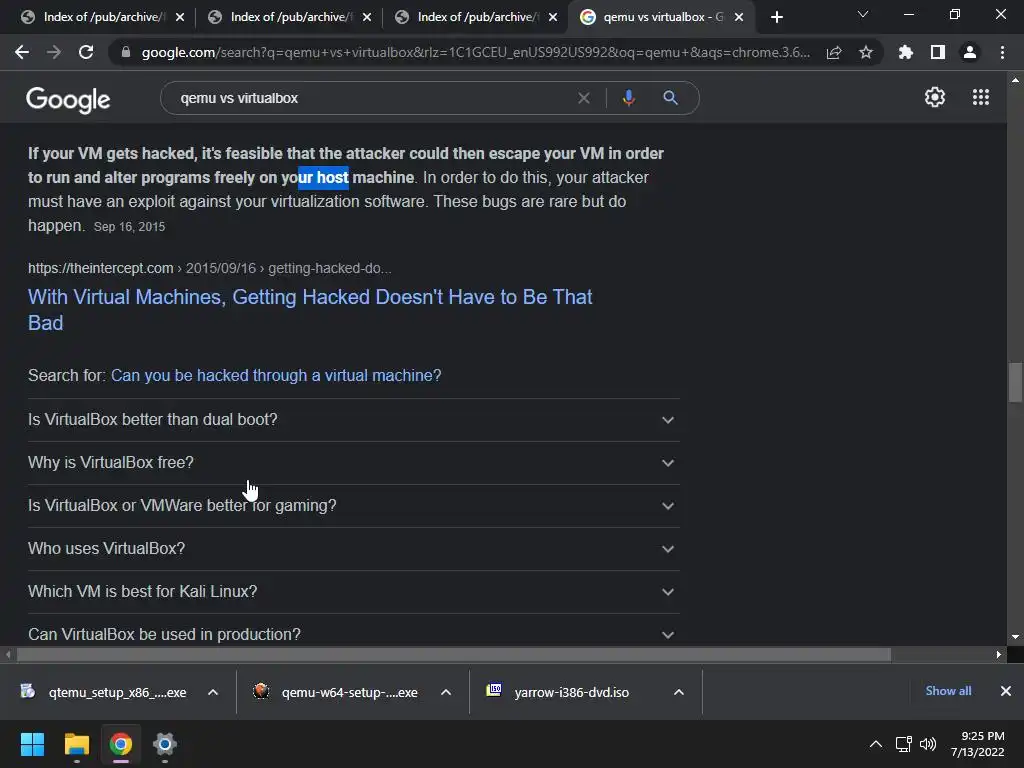
Task: Share this page via address bar icon
Action: pos(834,52)
